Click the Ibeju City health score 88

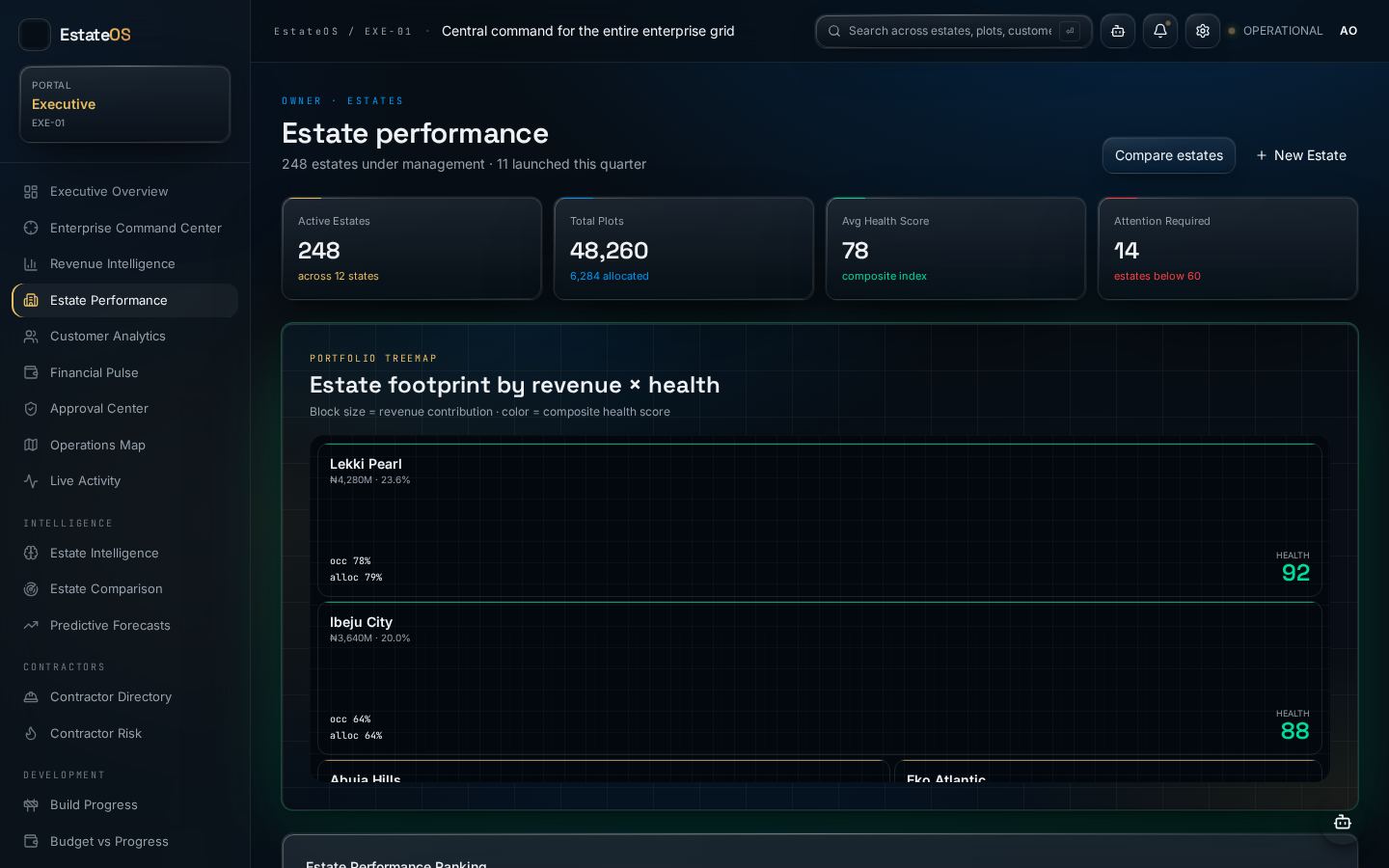pyautogui.click(x=1294, y=731)
